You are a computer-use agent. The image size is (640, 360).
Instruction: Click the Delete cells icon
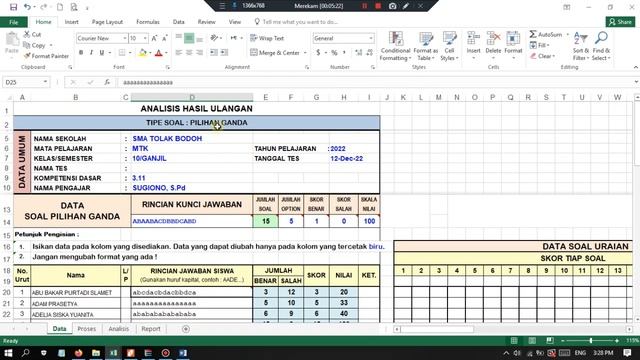tap(493, 40)
